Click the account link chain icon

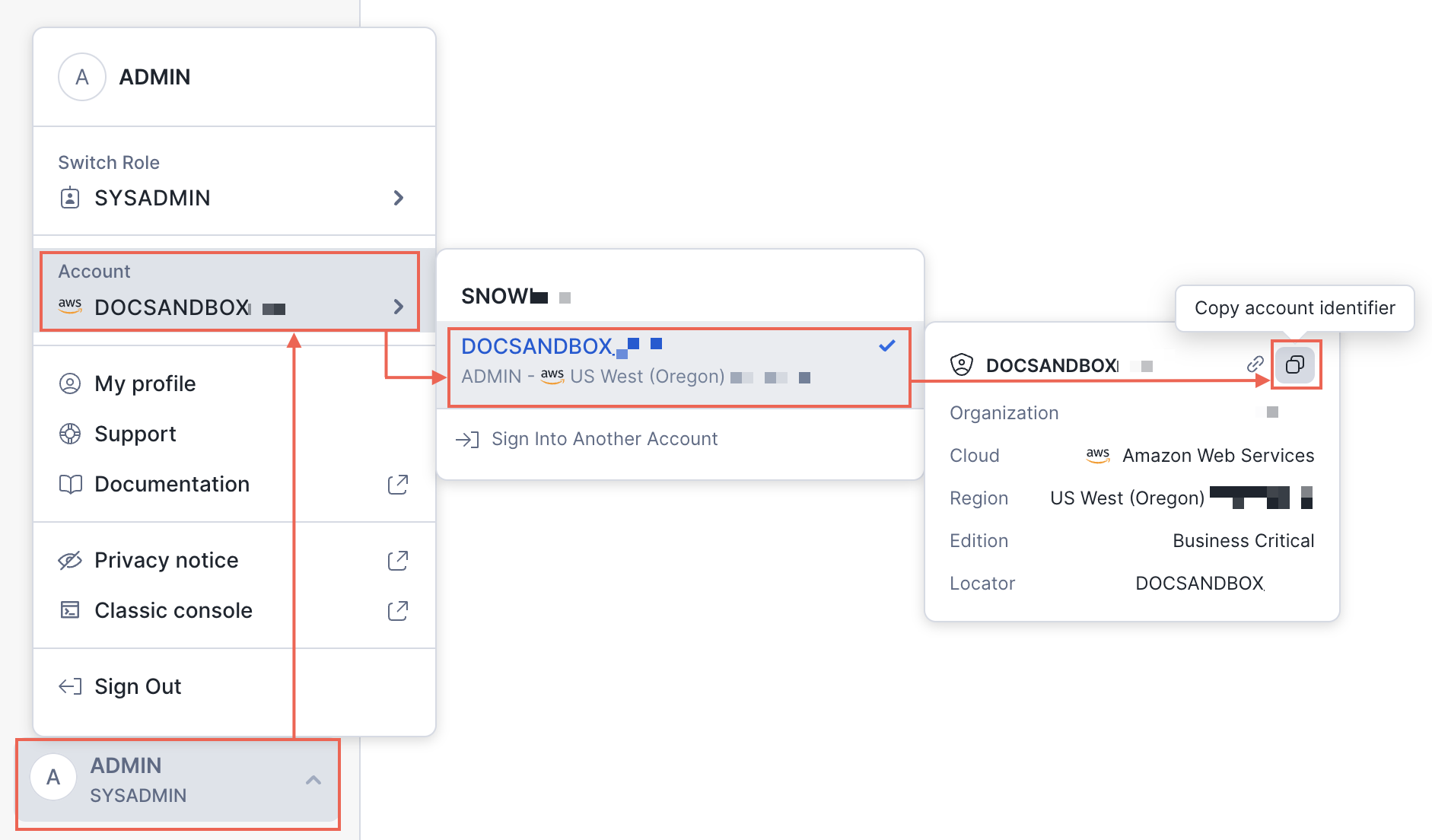(1255, 364)
